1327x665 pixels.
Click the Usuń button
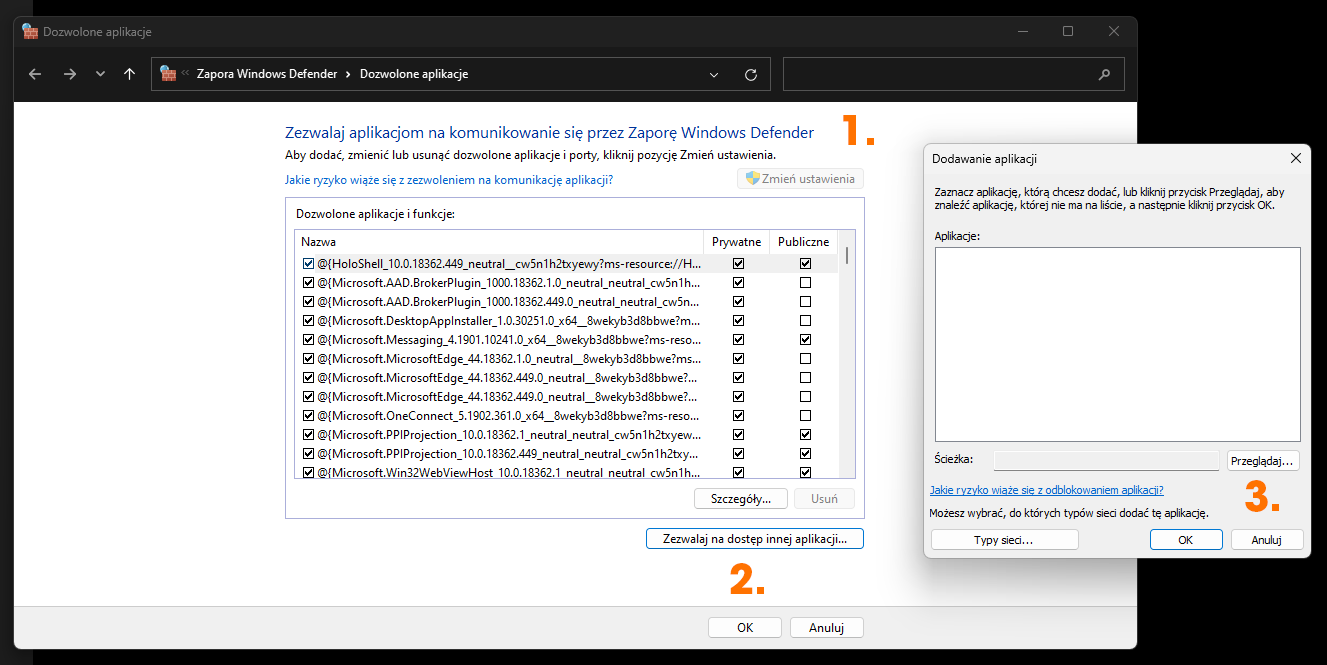[825, 498]
